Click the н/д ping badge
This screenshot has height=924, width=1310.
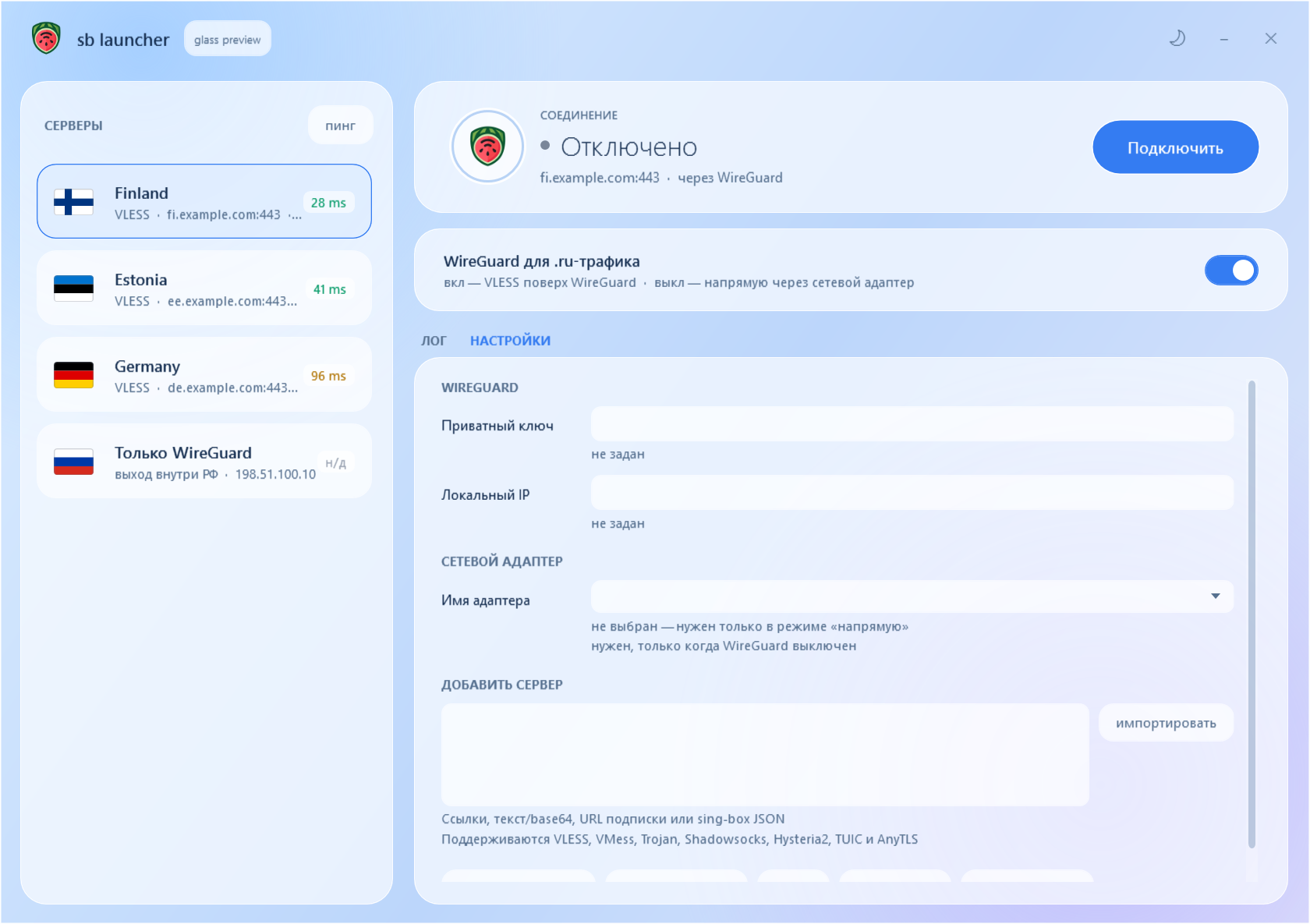[335, 463]
